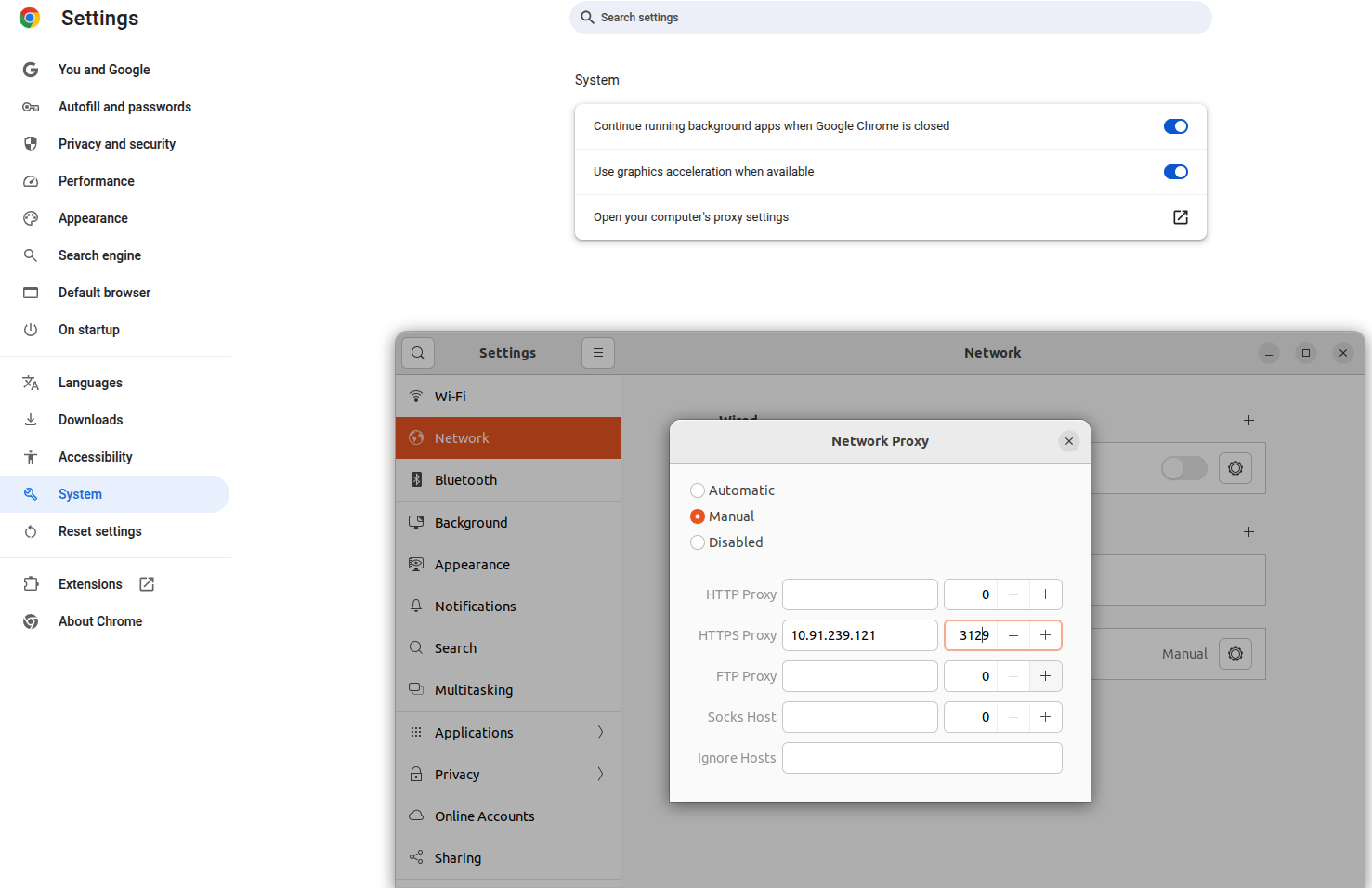Expand the Applications section
The image size is (1372, 888).
(600, 733)
